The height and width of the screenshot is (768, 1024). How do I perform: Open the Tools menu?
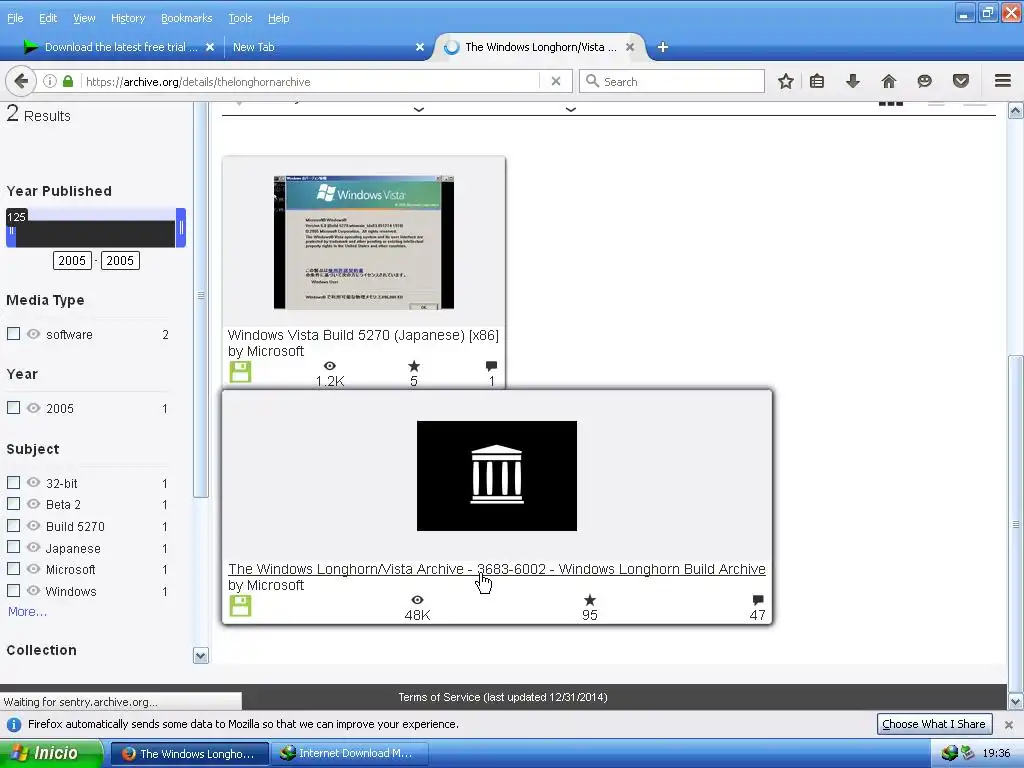(x=240, y=18)
